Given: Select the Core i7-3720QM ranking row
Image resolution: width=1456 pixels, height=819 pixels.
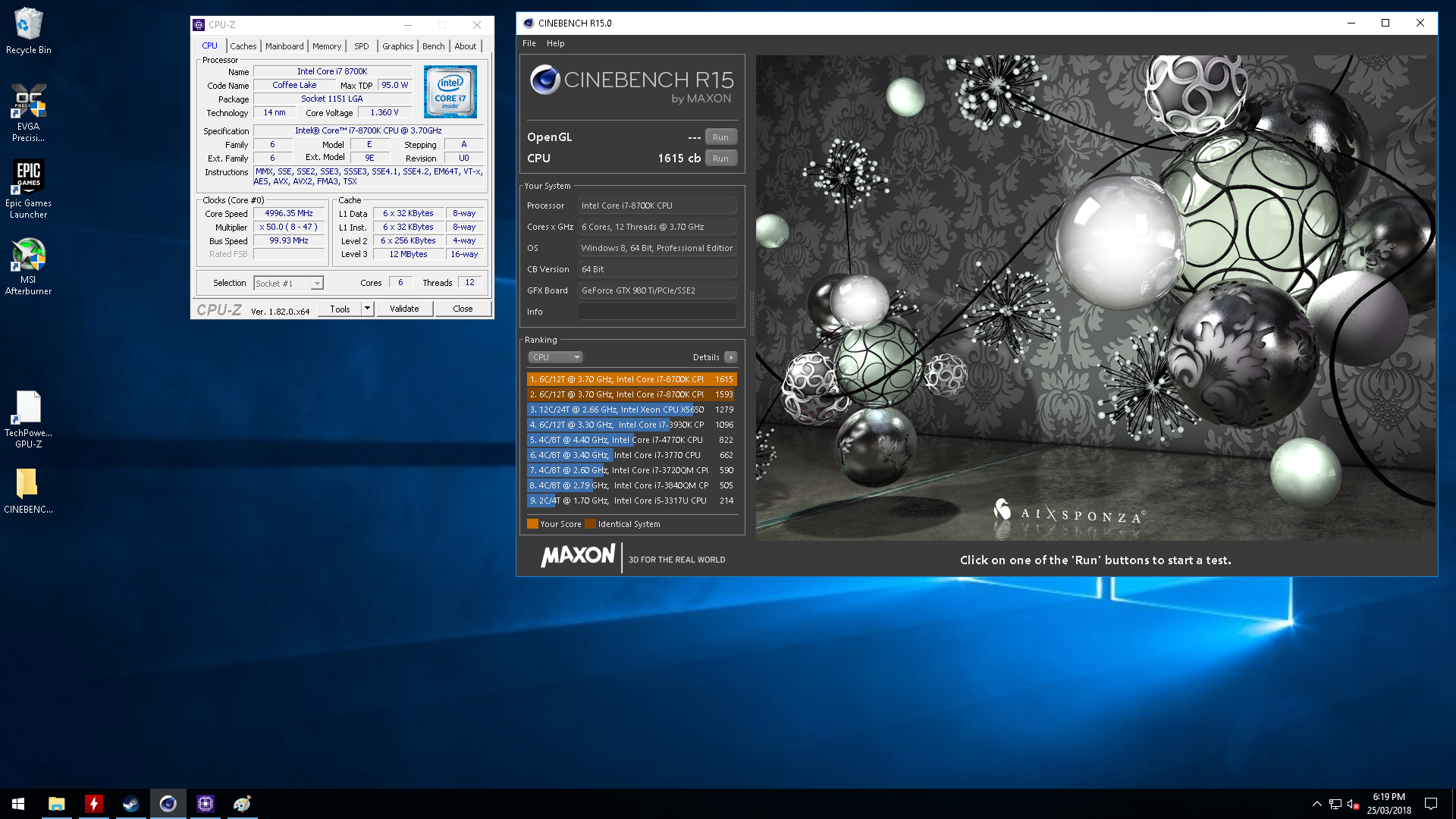Looking at the screenshot, I should click(632, 470).
